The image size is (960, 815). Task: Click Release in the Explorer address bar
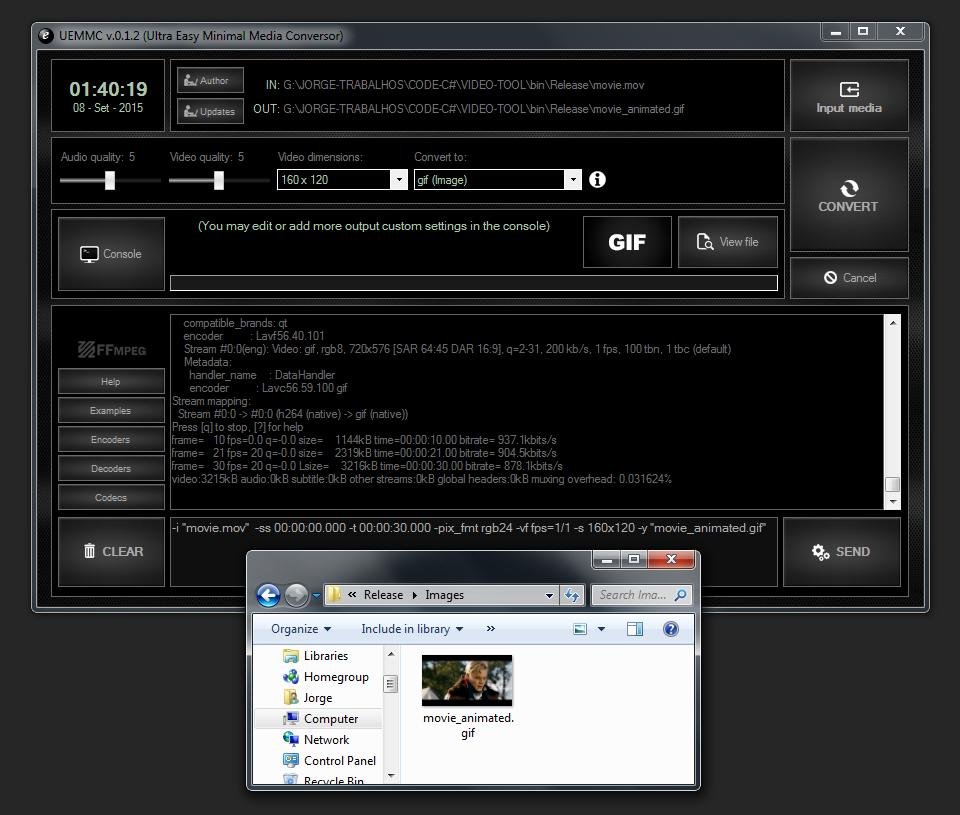pos(383,595)
